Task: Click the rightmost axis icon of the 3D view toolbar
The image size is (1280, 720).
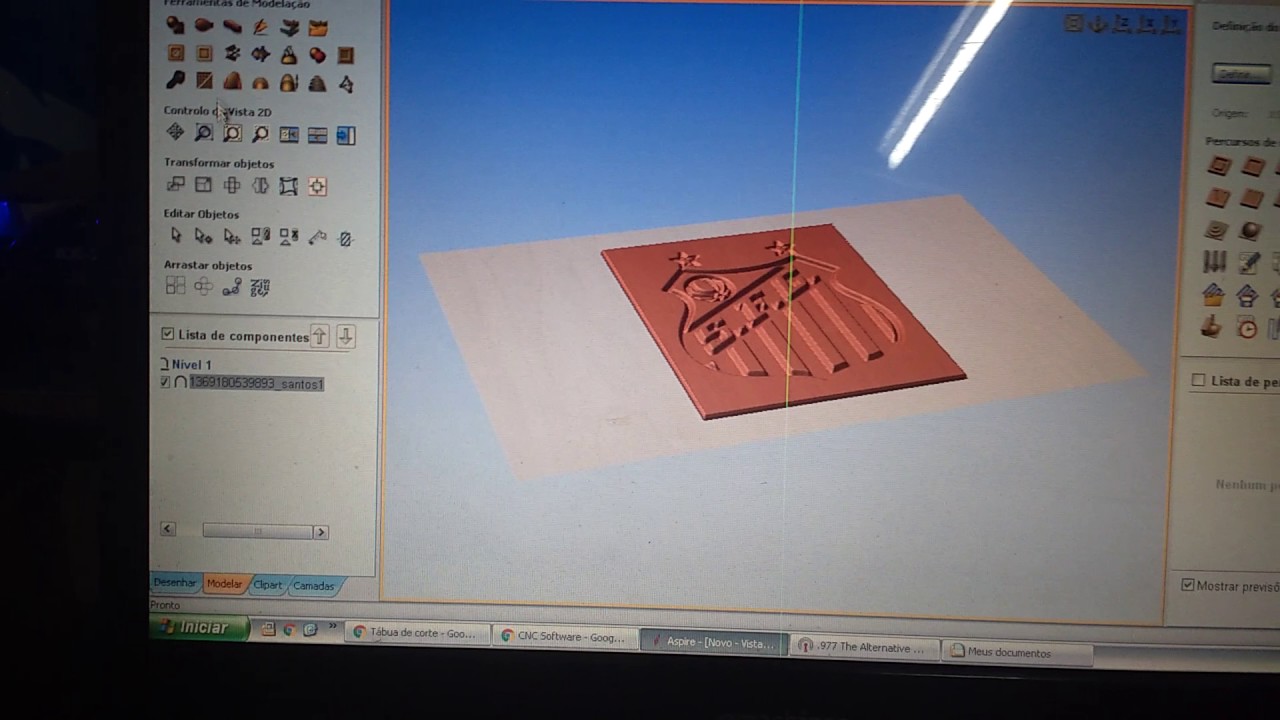Action: coord(1172,24)
